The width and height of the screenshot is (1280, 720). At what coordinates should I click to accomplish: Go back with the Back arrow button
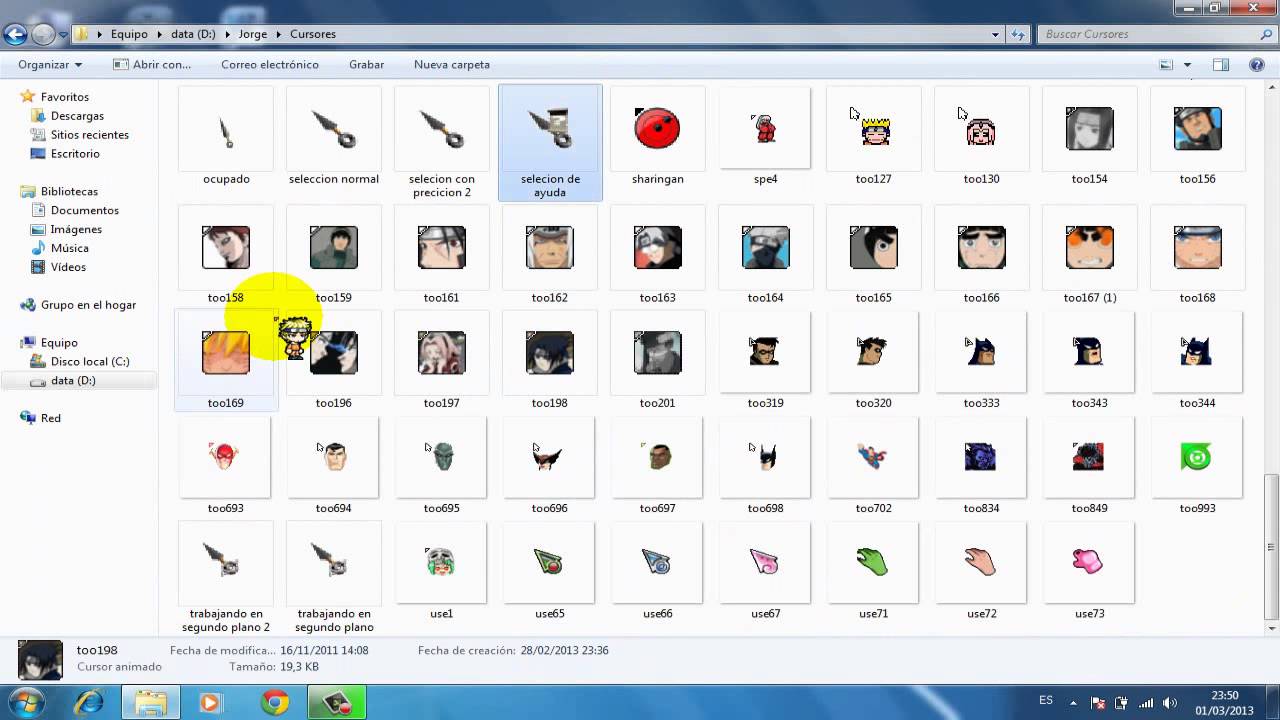pos(15,34)
